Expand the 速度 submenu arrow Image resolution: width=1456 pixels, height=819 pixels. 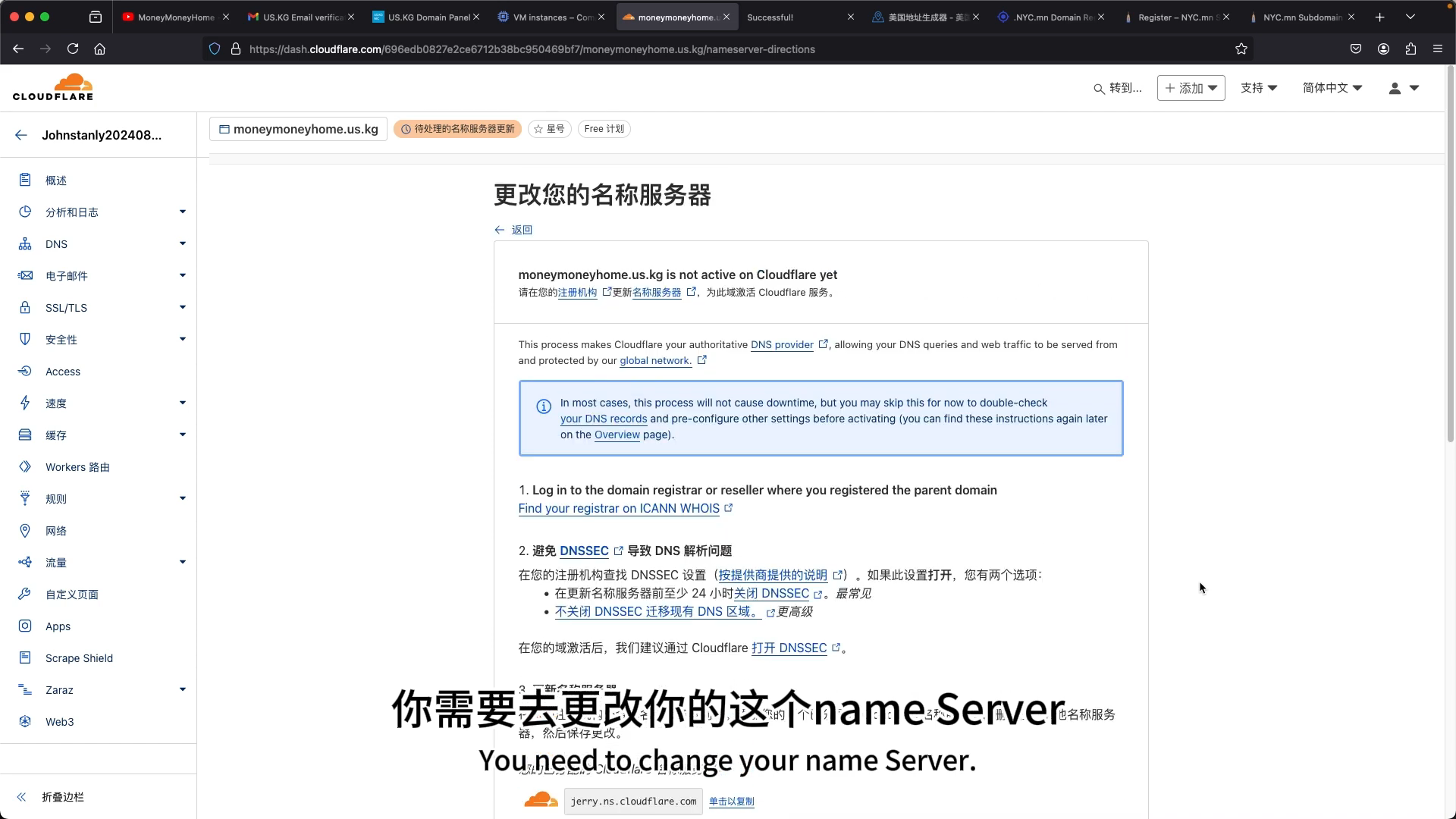tap(183, 403)
